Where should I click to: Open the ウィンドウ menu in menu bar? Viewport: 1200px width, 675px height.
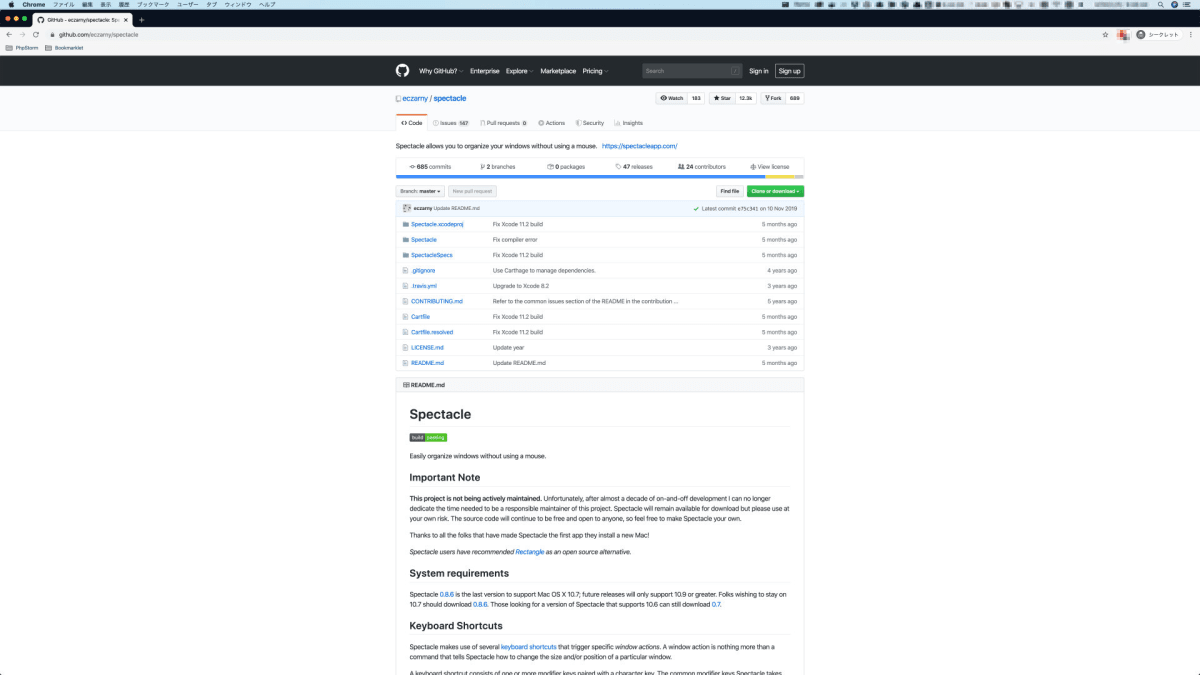(238, 4)
